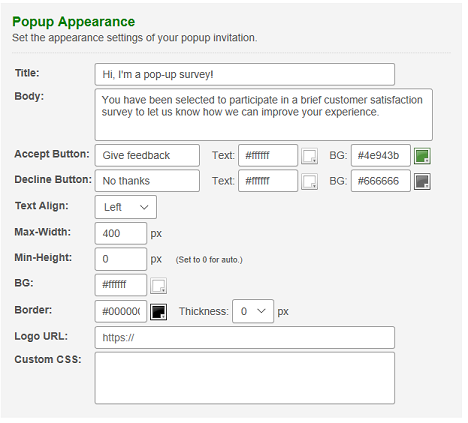
Task: Click the Min-Height value field
Action: pos(121,259)
